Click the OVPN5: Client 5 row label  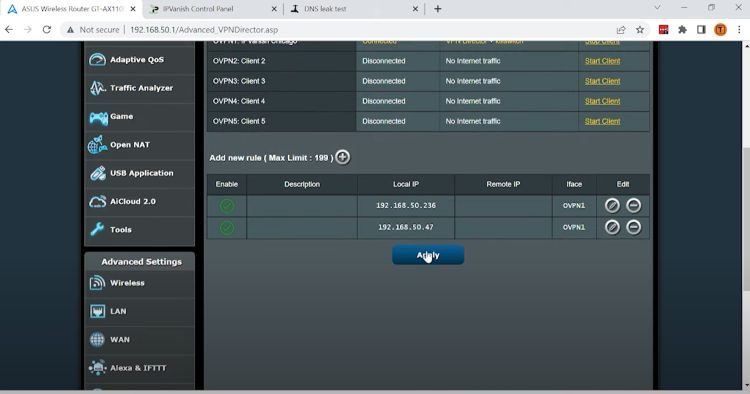tap(239, 121)
